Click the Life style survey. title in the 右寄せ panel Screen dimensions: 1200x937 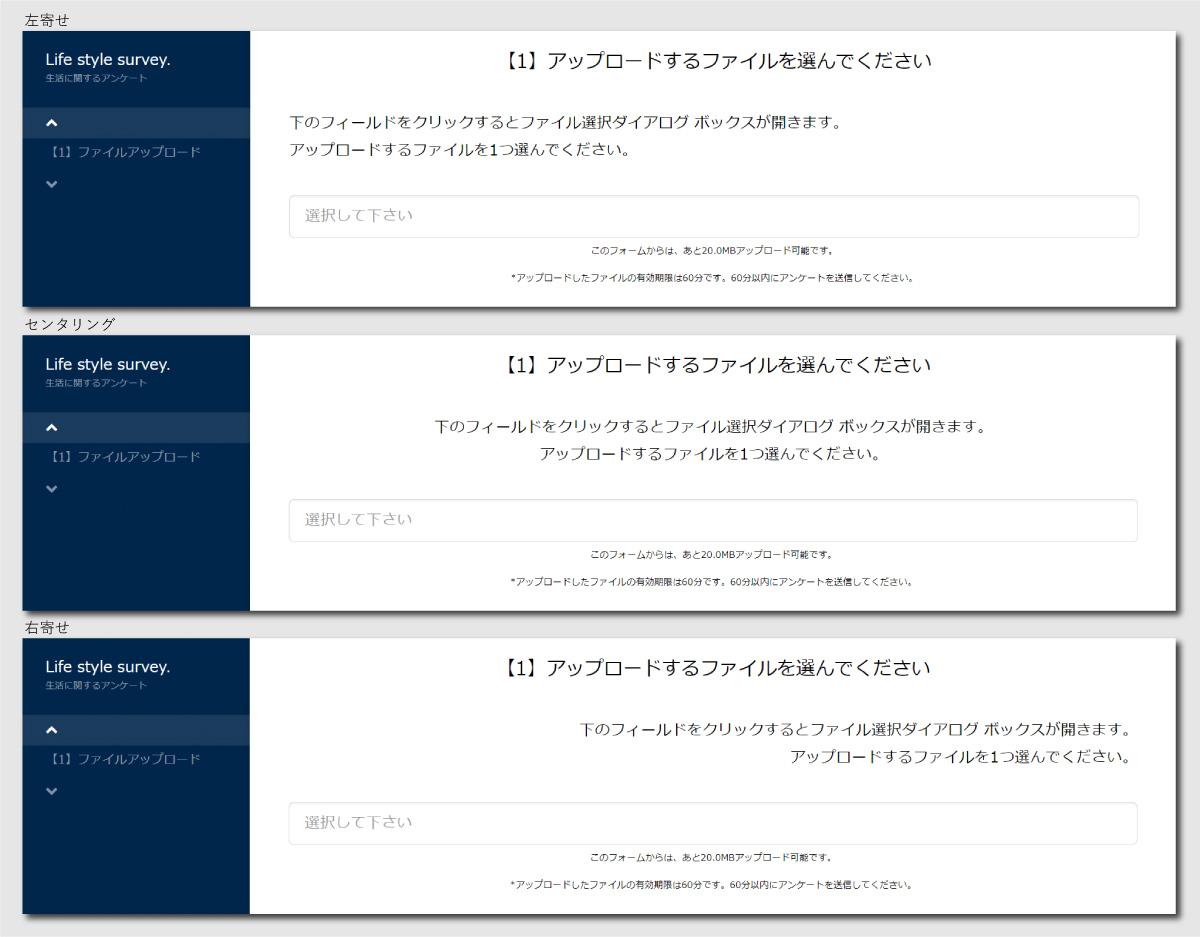pos(108,667)
